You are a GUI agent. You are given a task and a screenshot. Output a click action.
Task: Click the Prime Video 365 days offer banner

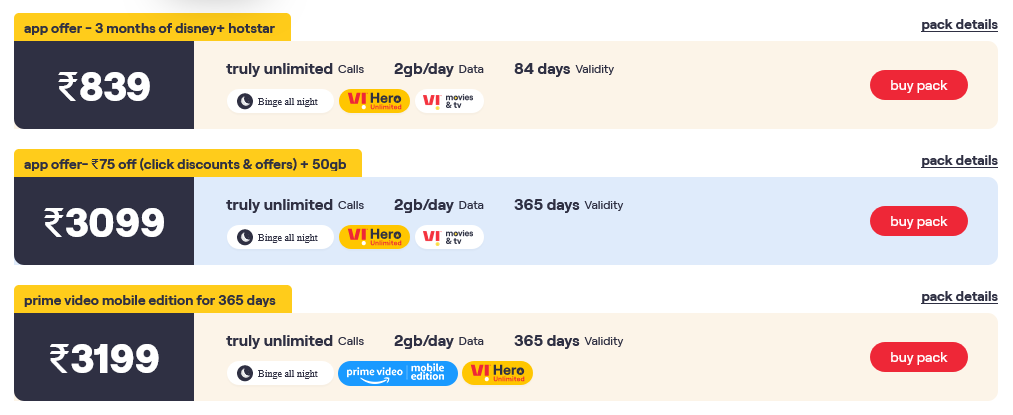(x=152, y=300)
